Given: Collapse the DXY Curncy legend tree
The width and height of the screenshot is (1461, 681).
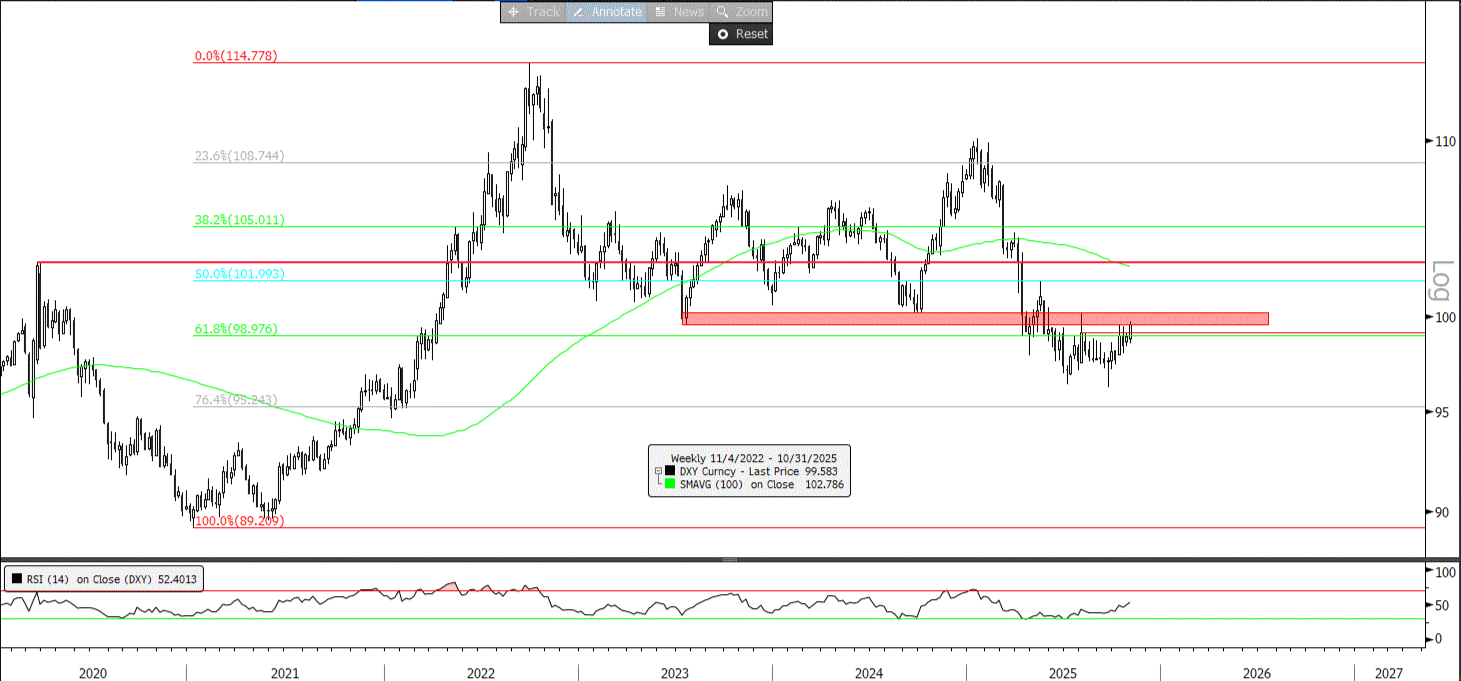Looking at the screenshot, I should (657, 471).
